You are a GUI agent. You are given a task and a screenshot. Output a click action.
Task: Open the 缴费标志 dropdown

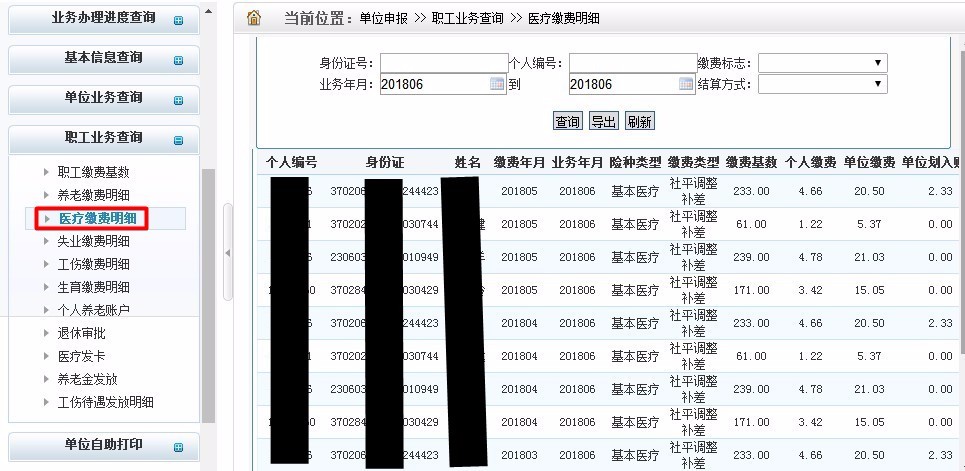point(822,63)
